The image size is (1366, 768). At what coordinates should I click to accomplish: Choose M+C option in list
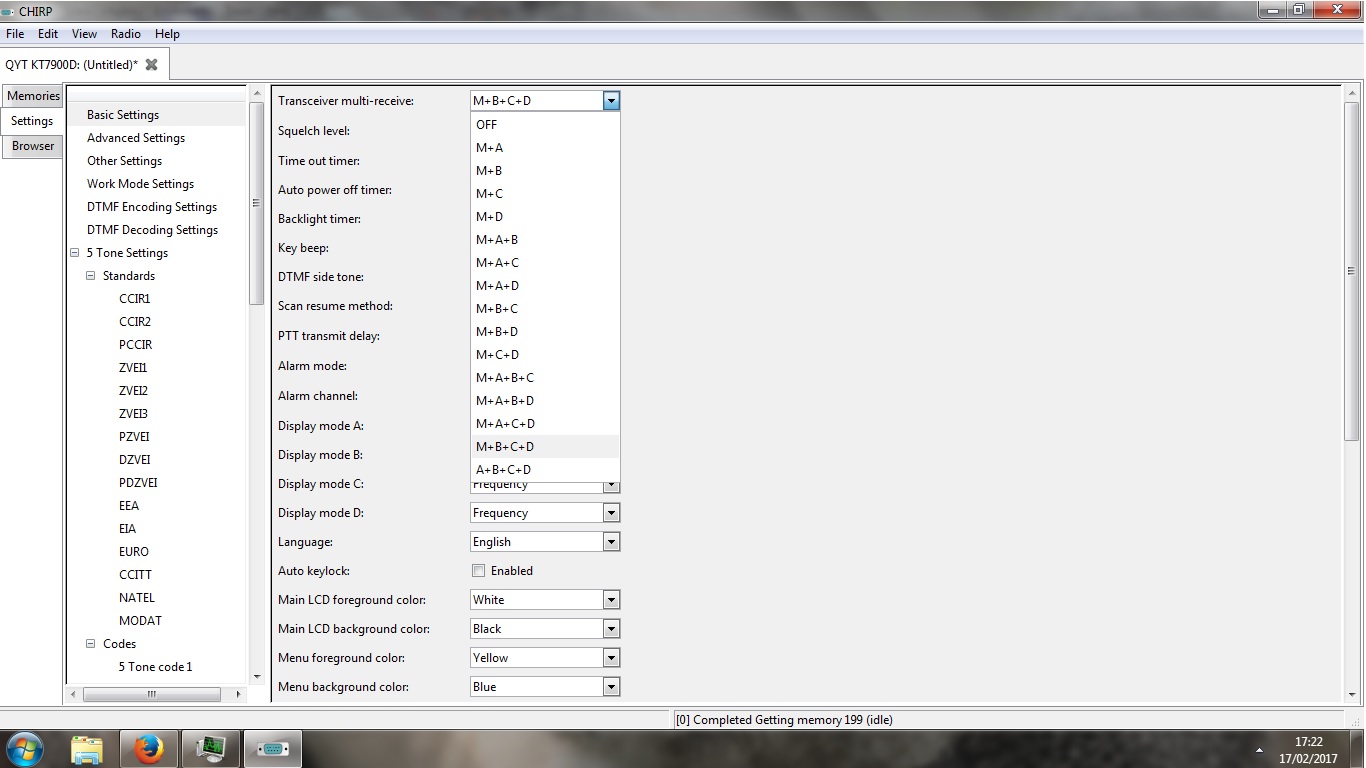[x=545, y=194]
